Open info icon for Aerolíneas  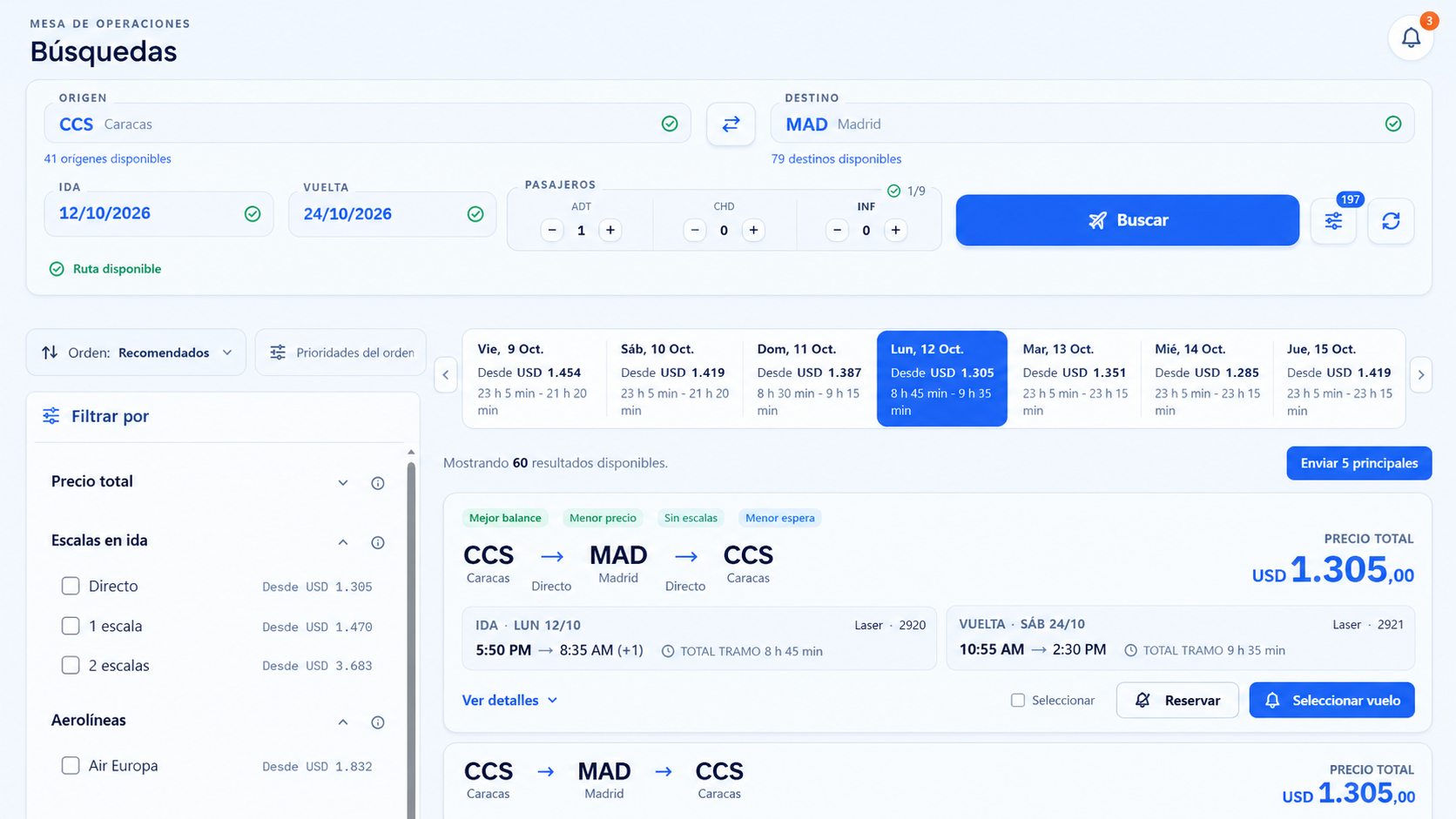pyautogui.click(x=378, y=722)
